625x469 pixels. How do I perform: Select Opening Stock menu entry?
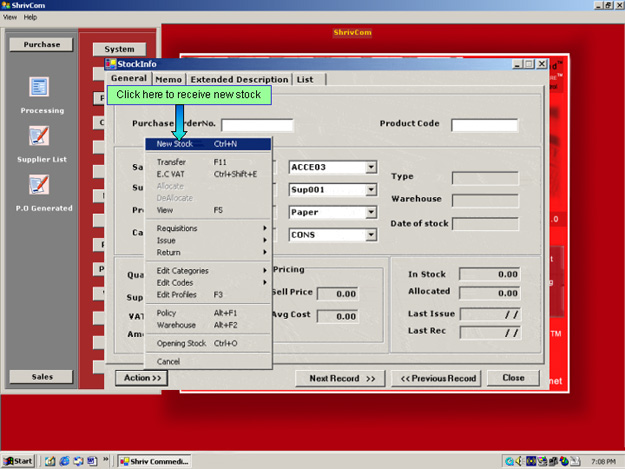(181, 343)
